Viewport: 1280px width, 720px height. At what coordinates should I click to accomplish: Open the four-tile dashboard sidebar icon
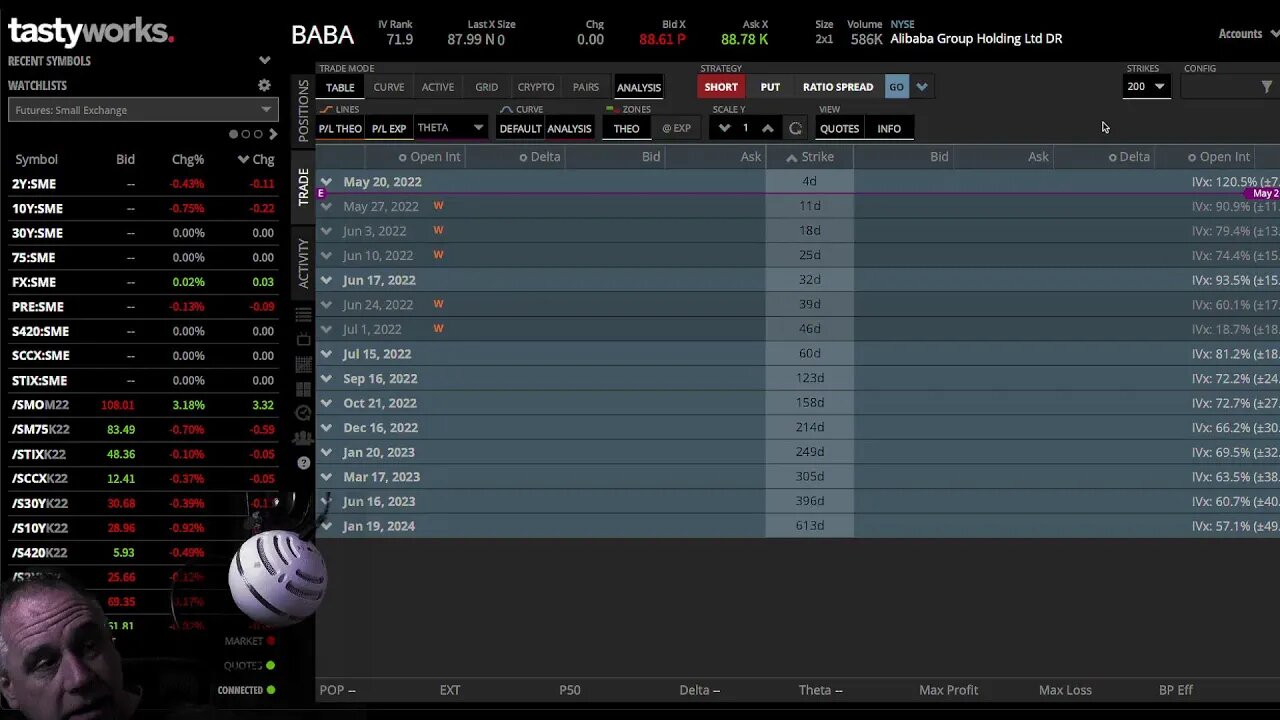tap(304, 389)
